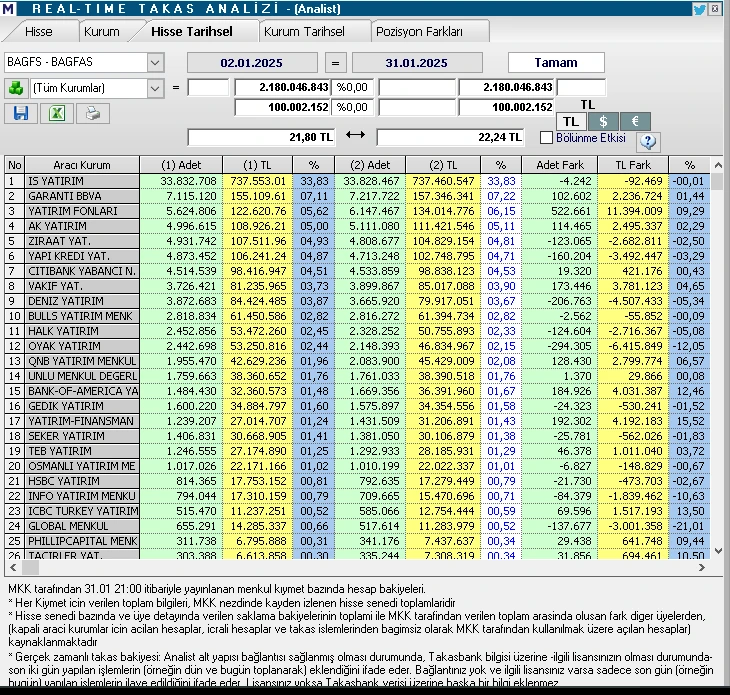
Task: Sort by the (2) Adet column header
Action: [370, 165]
